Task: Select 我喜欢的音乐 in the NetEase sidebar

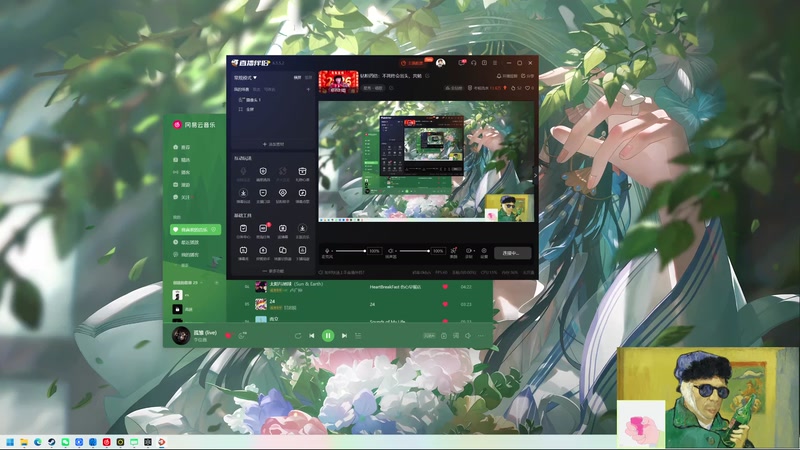Action: tap(195, 230)
